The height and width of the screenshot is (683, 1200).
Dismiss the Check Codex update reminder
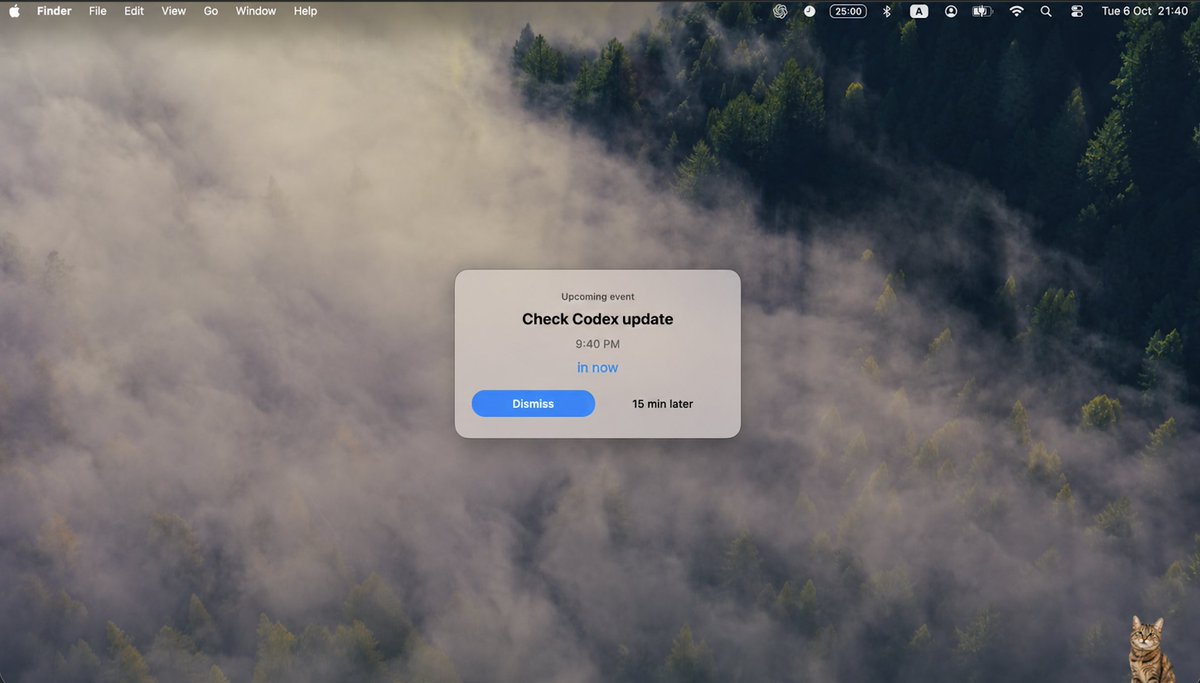tap(533, 404)
